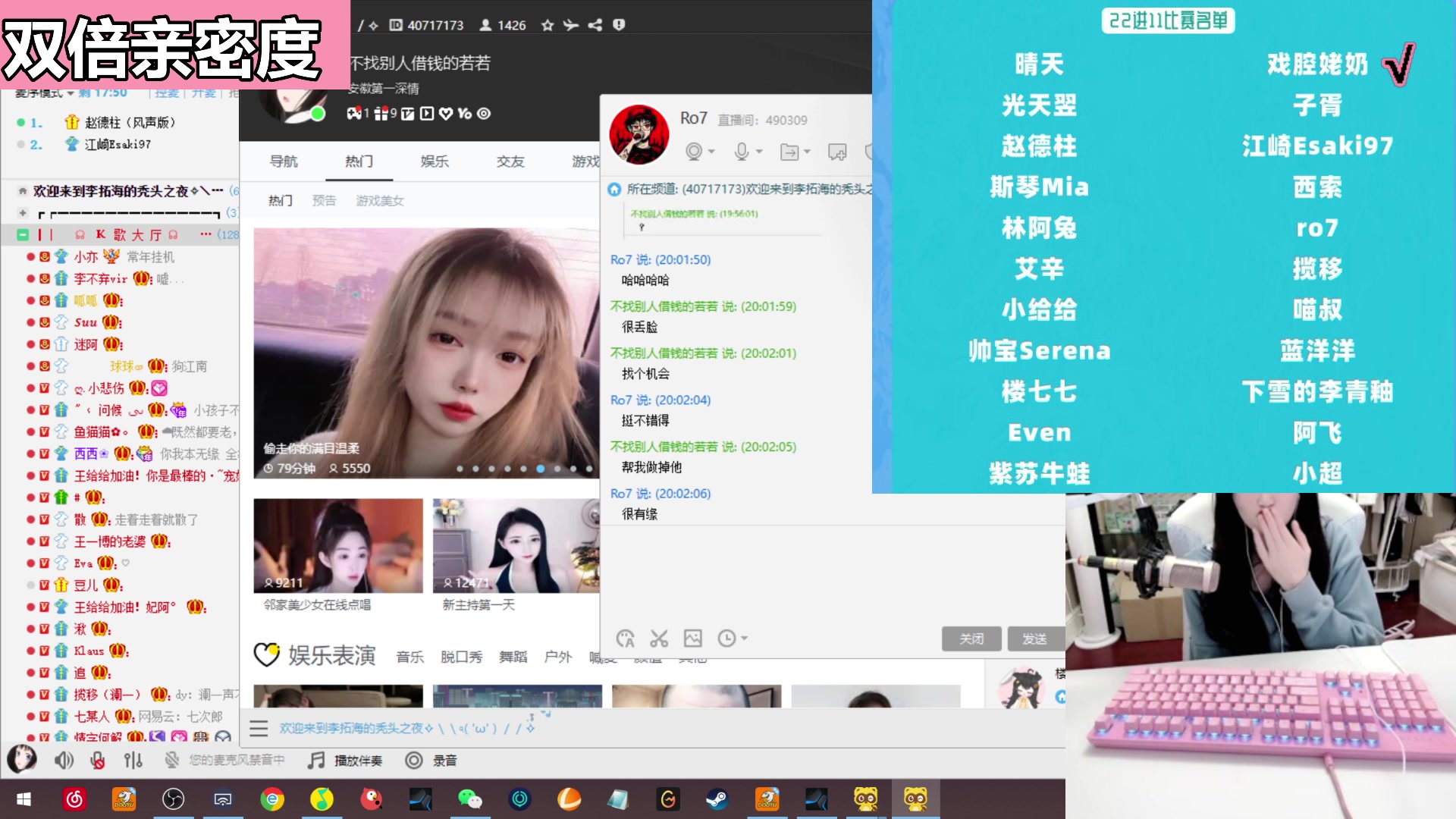The image size is (1456, 819).
Task: Select the 交友 navigation tab
Action: [x=509, y=162]
